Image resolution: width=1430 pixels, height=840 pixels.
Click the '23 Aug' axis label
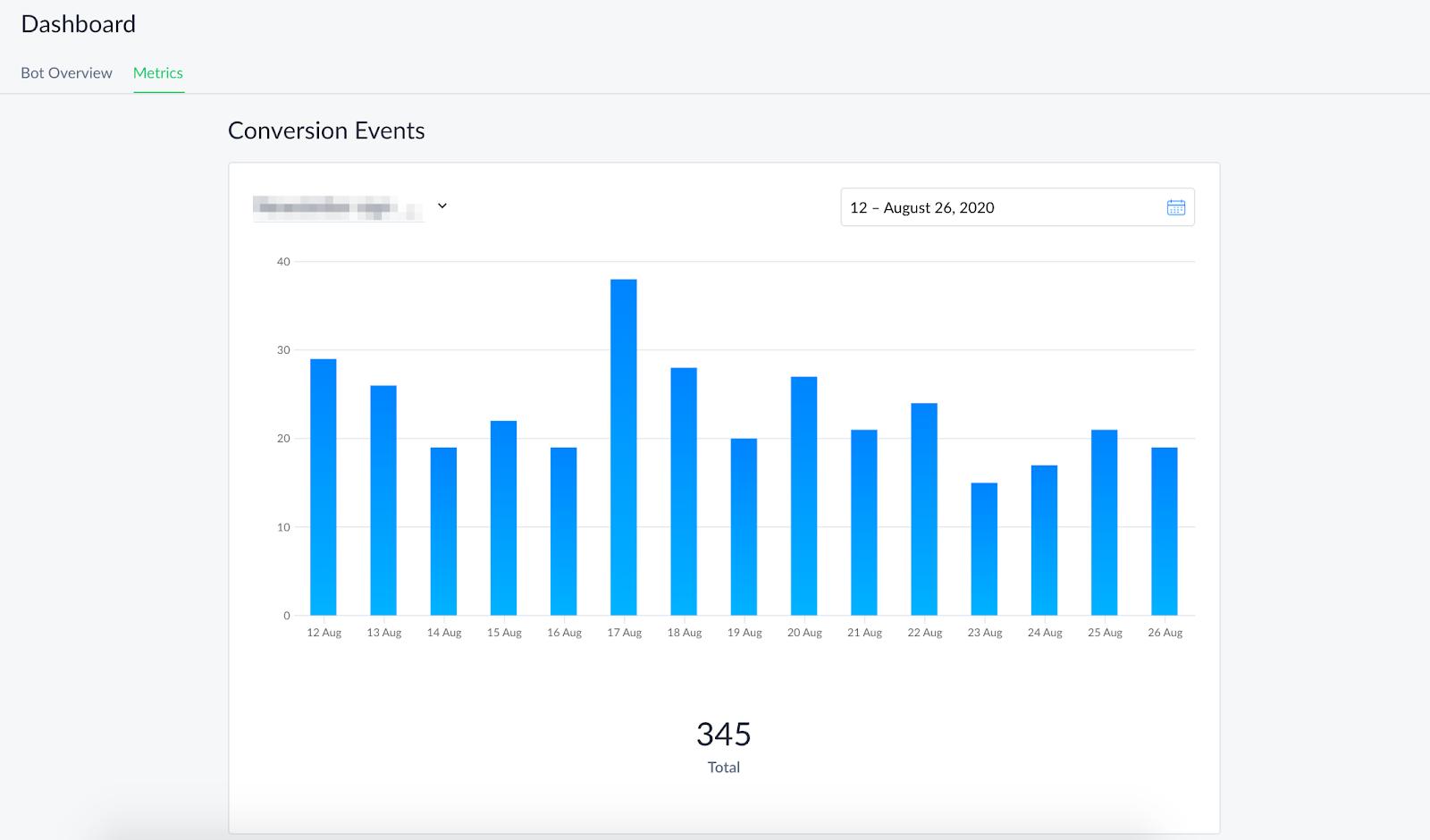(x=985, y=633)
